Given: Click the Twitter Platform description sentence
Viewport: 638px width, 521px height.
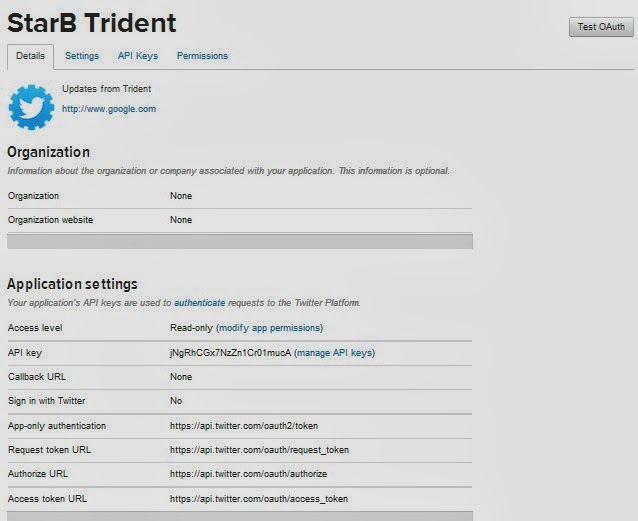Looking at the screenshot, I should click(x=184, y=303).
